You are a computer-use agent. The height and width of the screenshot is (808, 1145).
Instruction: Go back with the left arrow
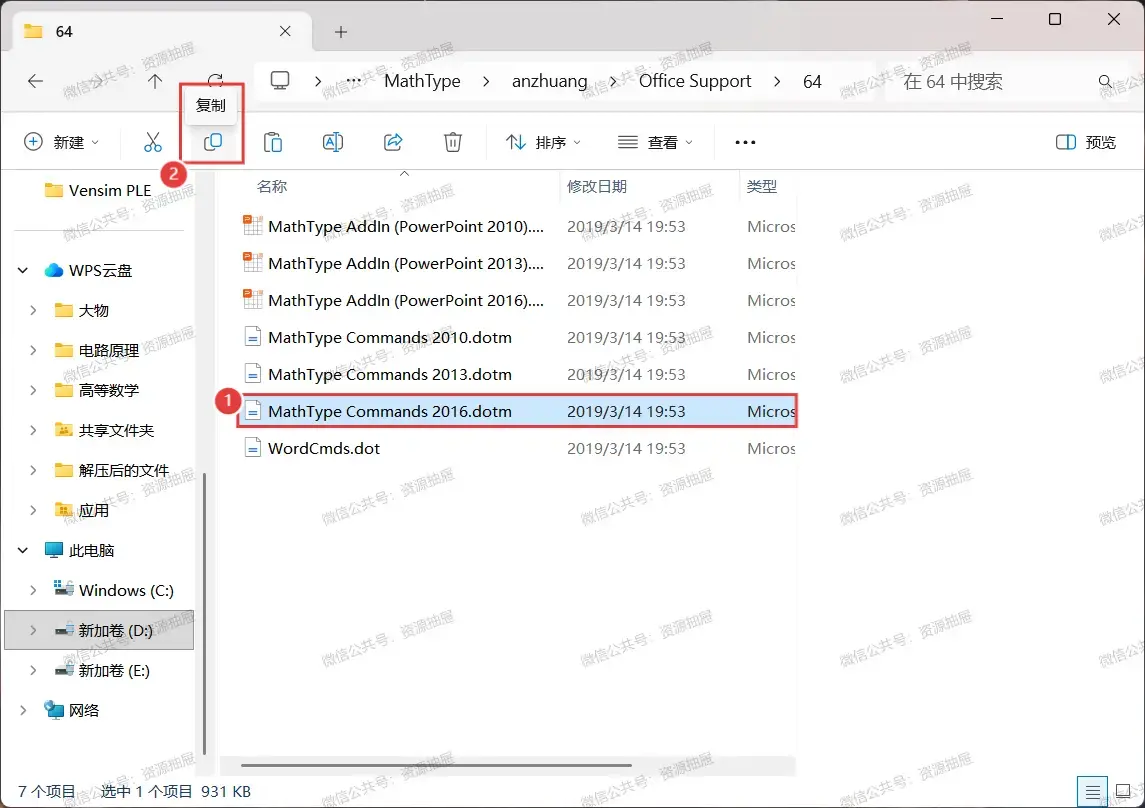[35, 81]
